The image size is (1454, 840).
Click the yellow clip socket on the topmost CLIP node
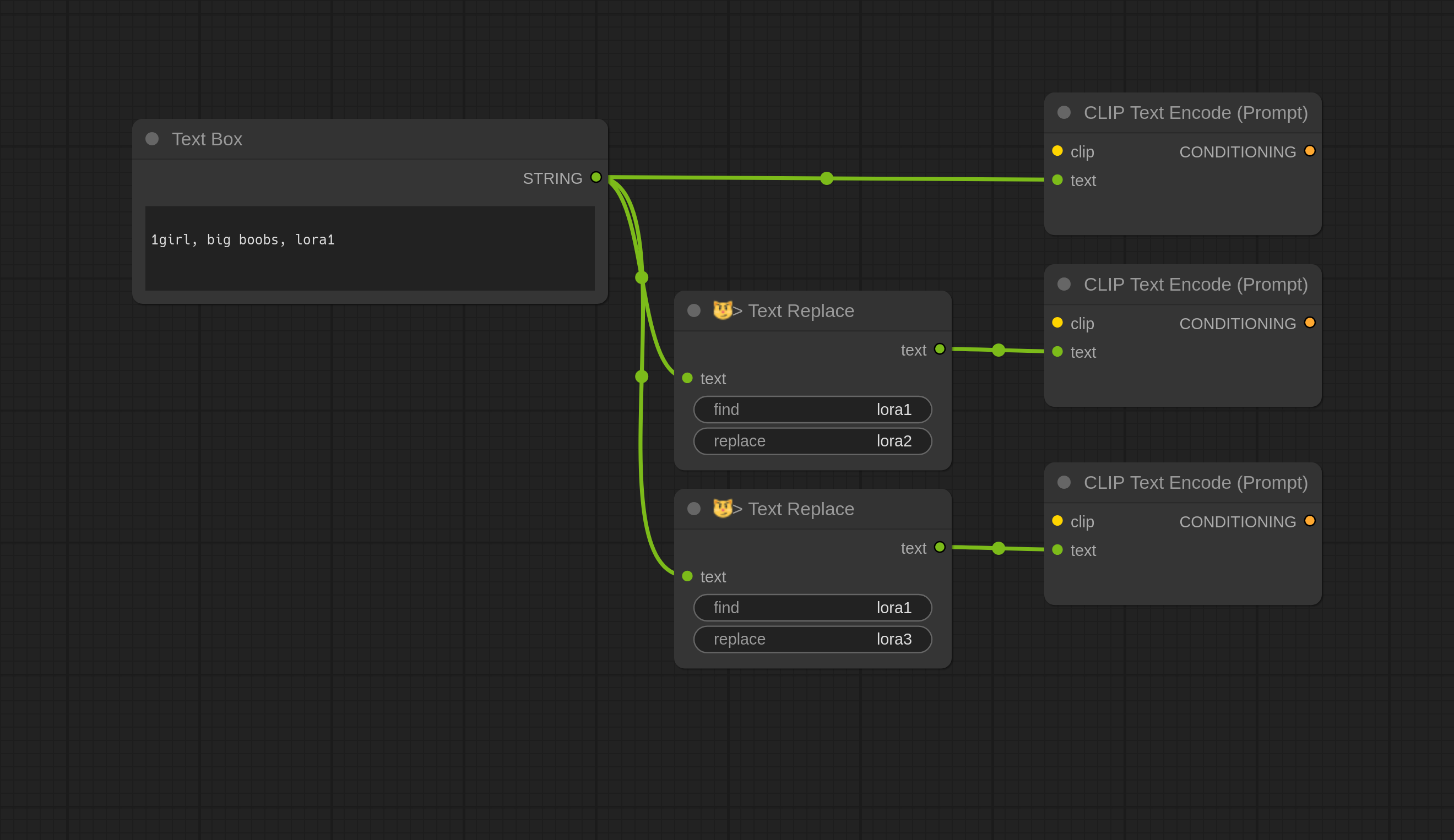[1057, 150]
